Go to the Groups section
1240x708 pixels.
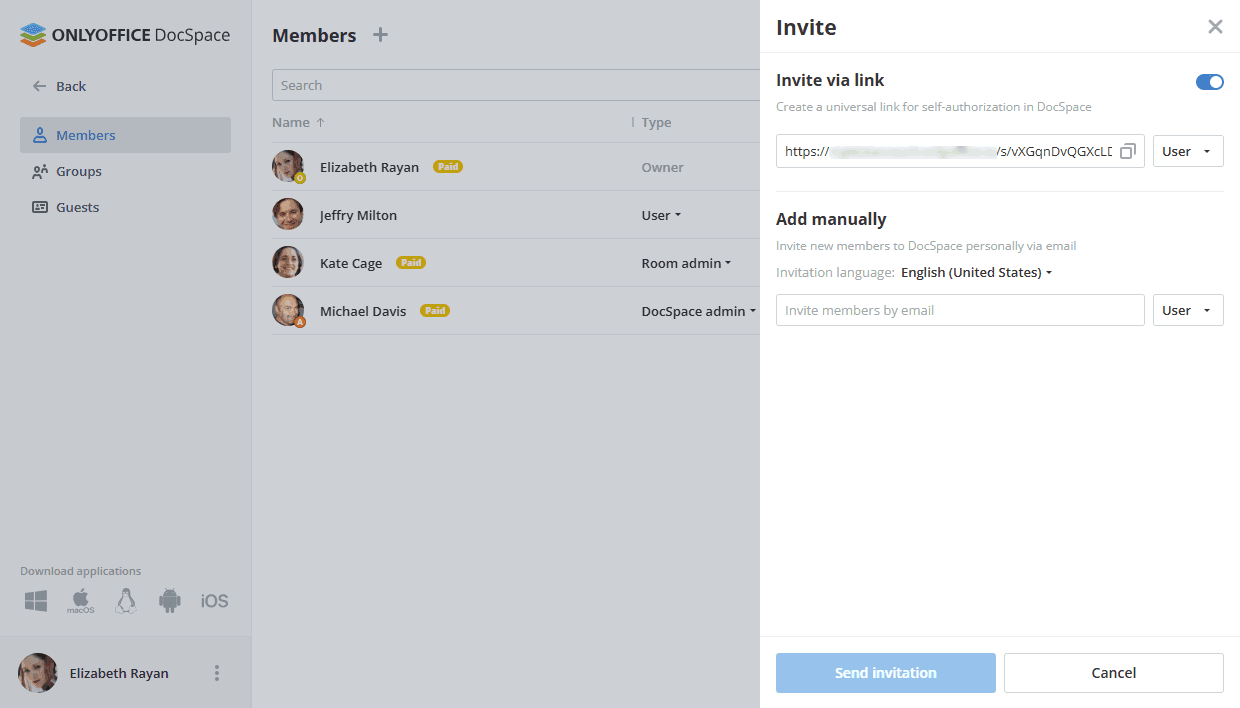[79, 171]
